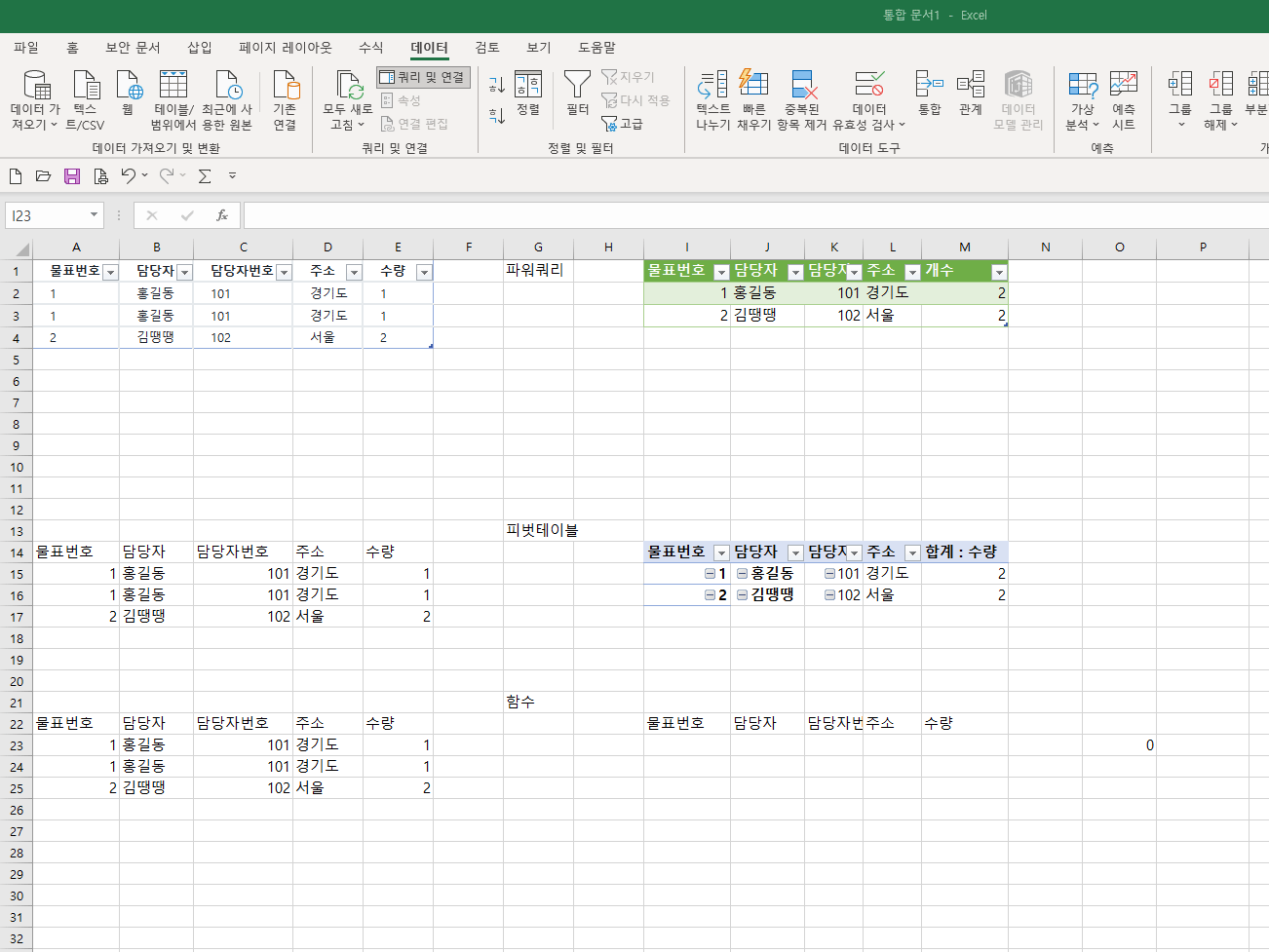The width and height of the screenshot is (1269, 952).
Task: Collapse the 홍길동 pivot row
Action: (742, 574)
